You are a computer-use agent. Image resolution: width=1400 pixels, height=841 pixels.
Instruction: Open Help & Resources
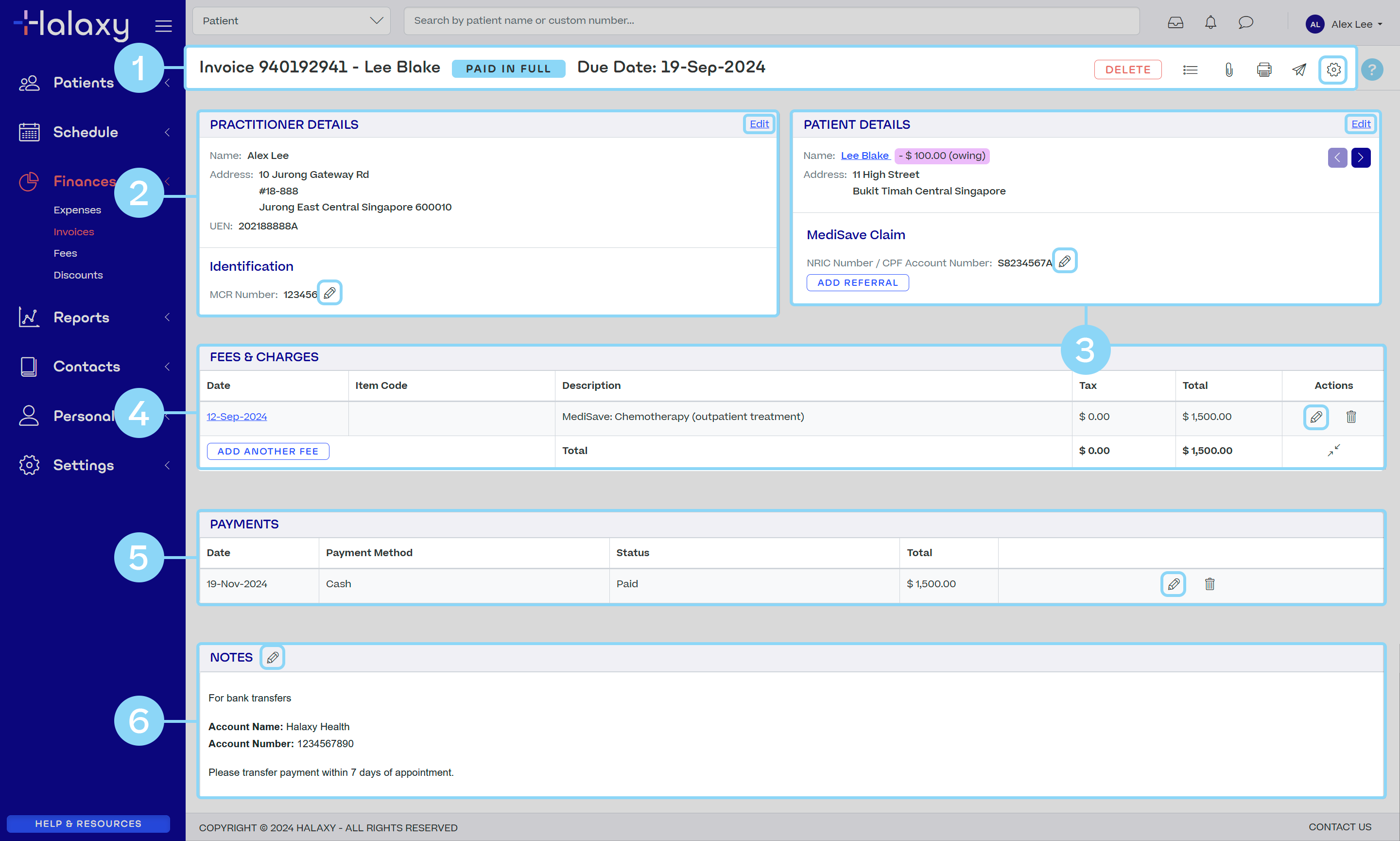[88, 824]
